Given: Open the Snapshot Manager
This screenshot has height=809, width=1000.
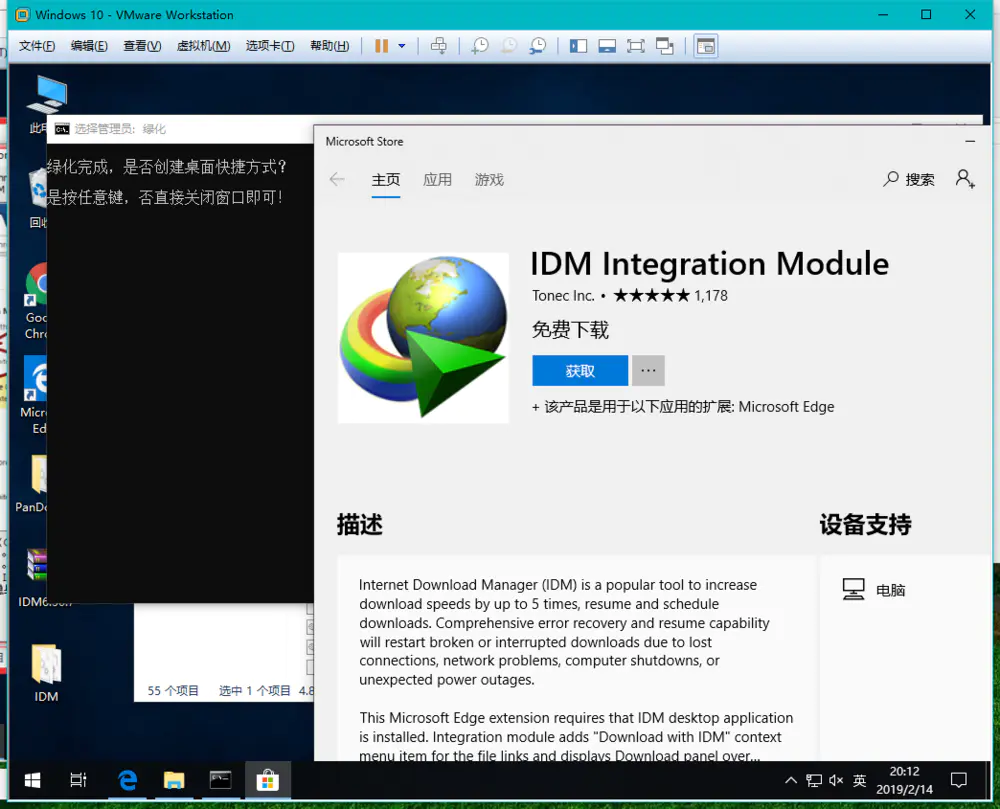Looking at the screenshot, I should [x=538, y=45].
